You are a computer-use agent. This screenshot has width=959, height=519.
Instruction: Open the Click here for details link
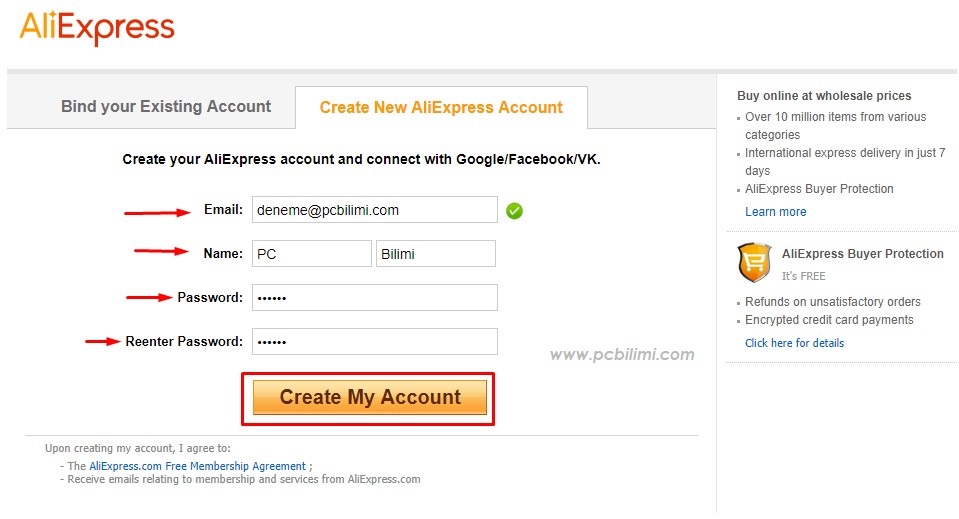click(x=794, y=343)
